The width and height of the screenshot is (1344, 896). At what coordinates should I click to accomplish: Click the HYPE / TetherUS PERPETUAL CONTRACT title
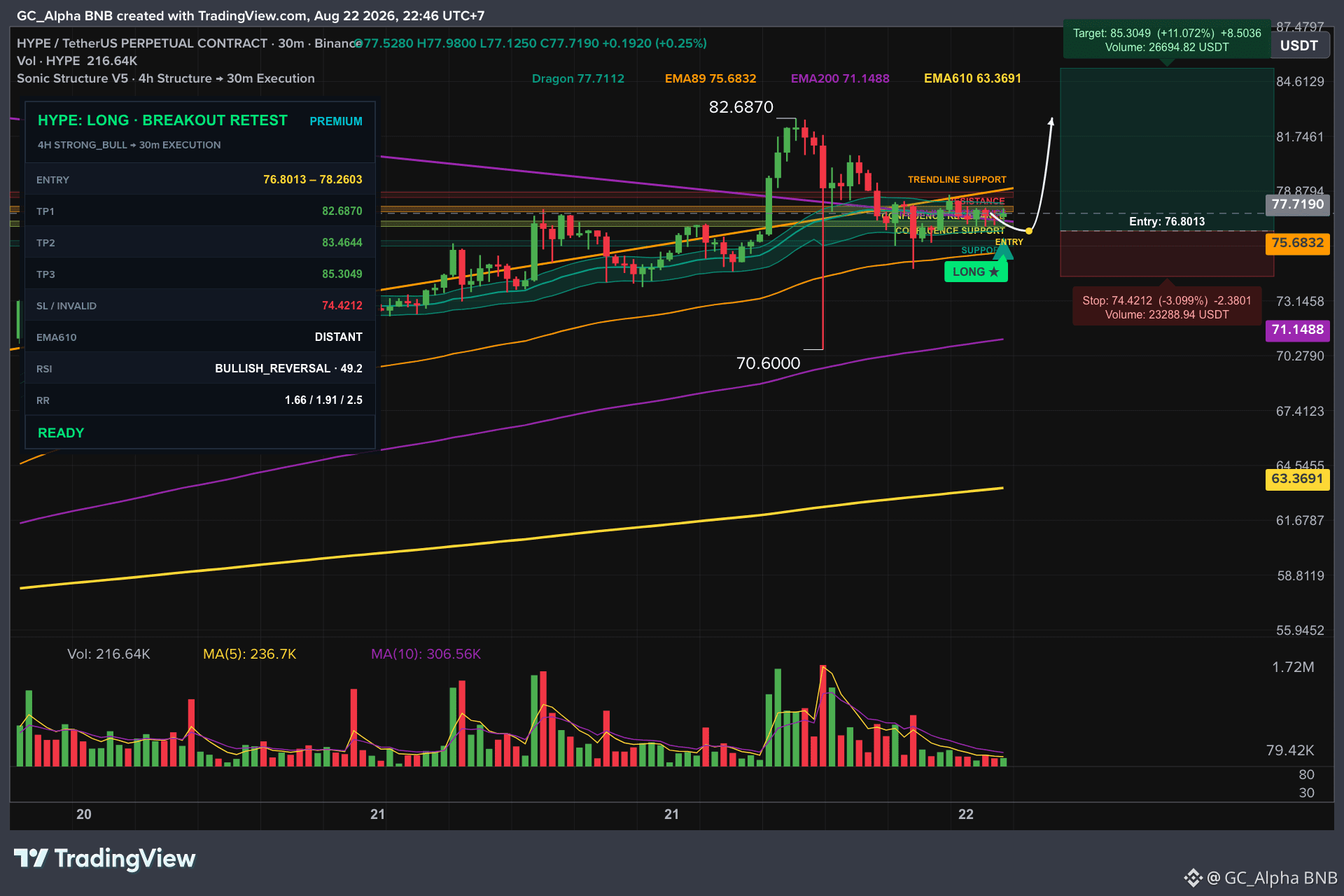point(142,43)
